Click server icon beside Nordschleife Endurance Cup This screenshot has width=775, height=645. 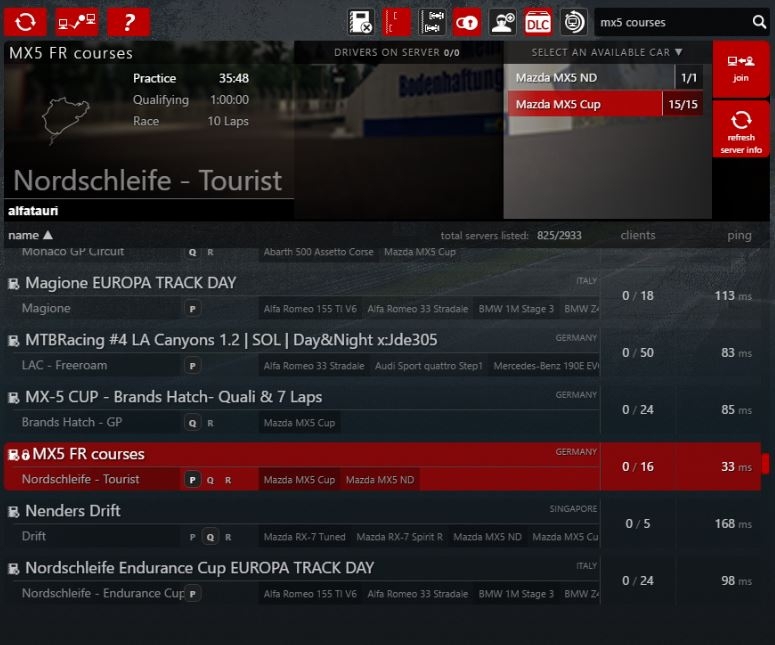pyautogui.click(x=14, y=569)
